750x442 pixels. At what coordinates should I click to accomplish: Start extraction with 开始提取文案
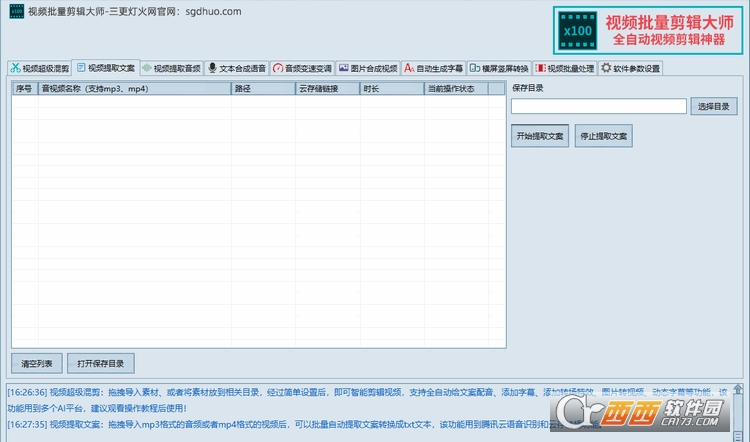click(x=540, y=136)
